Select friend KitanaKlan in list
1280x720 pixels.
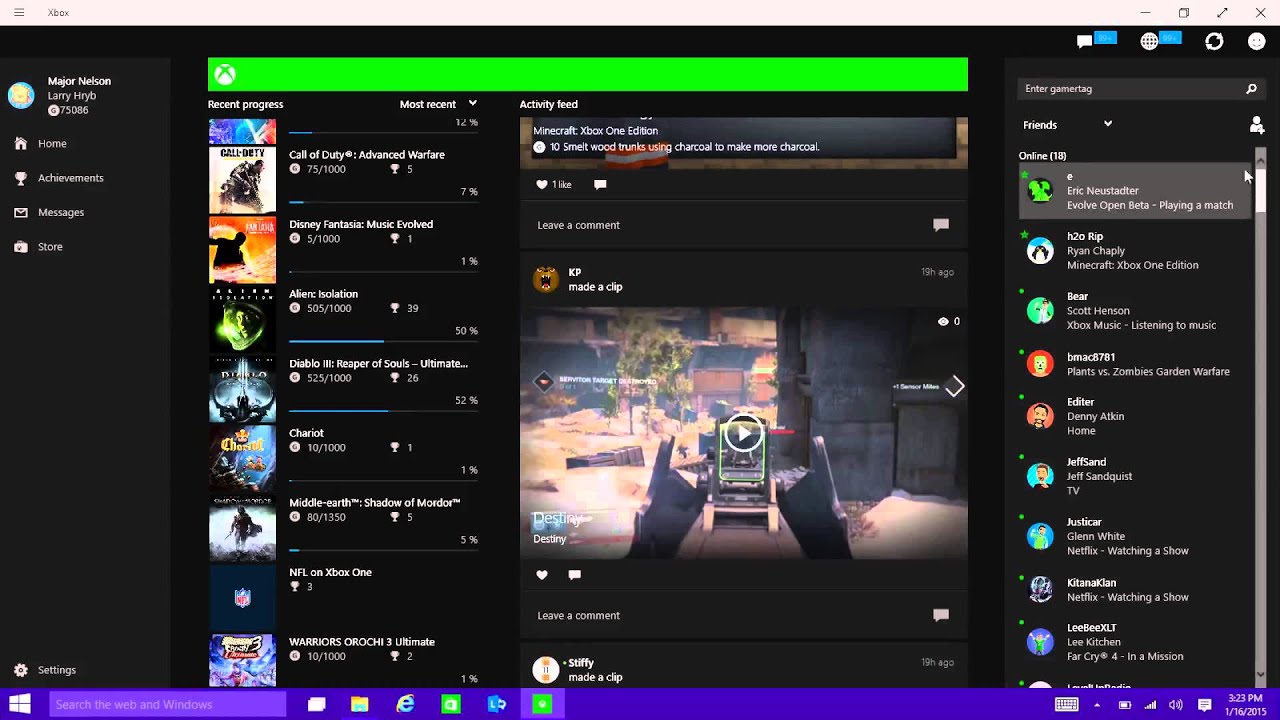coord(1136,590)
